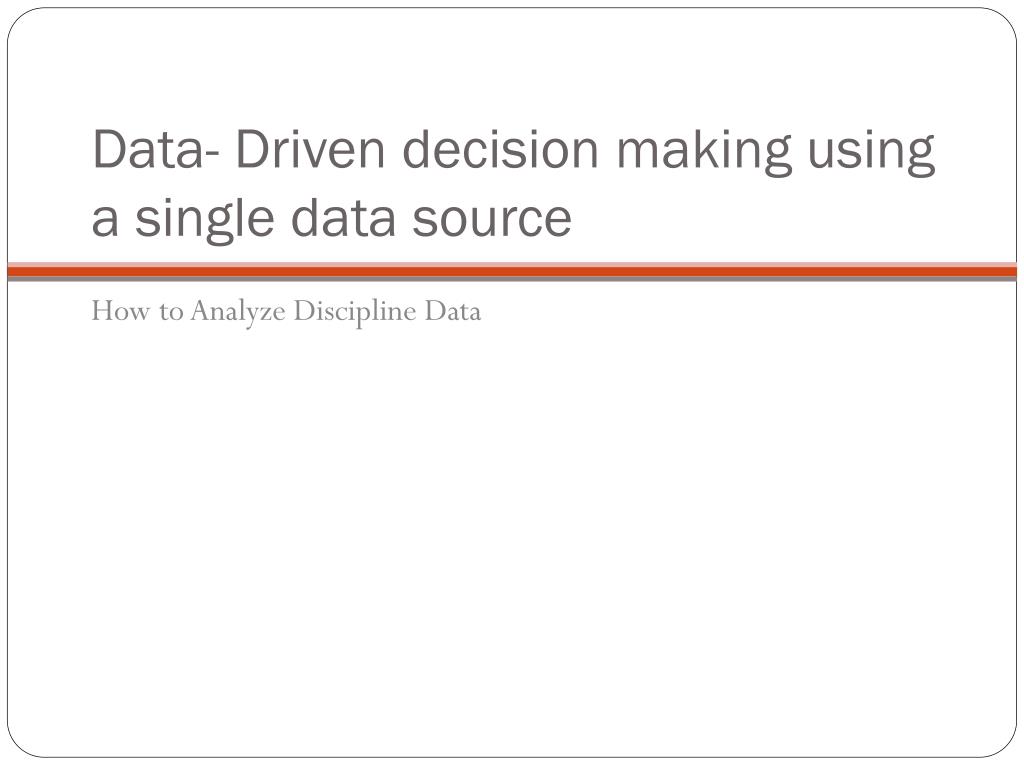Click the second-line word "data" in title

(x=343, y=218)
